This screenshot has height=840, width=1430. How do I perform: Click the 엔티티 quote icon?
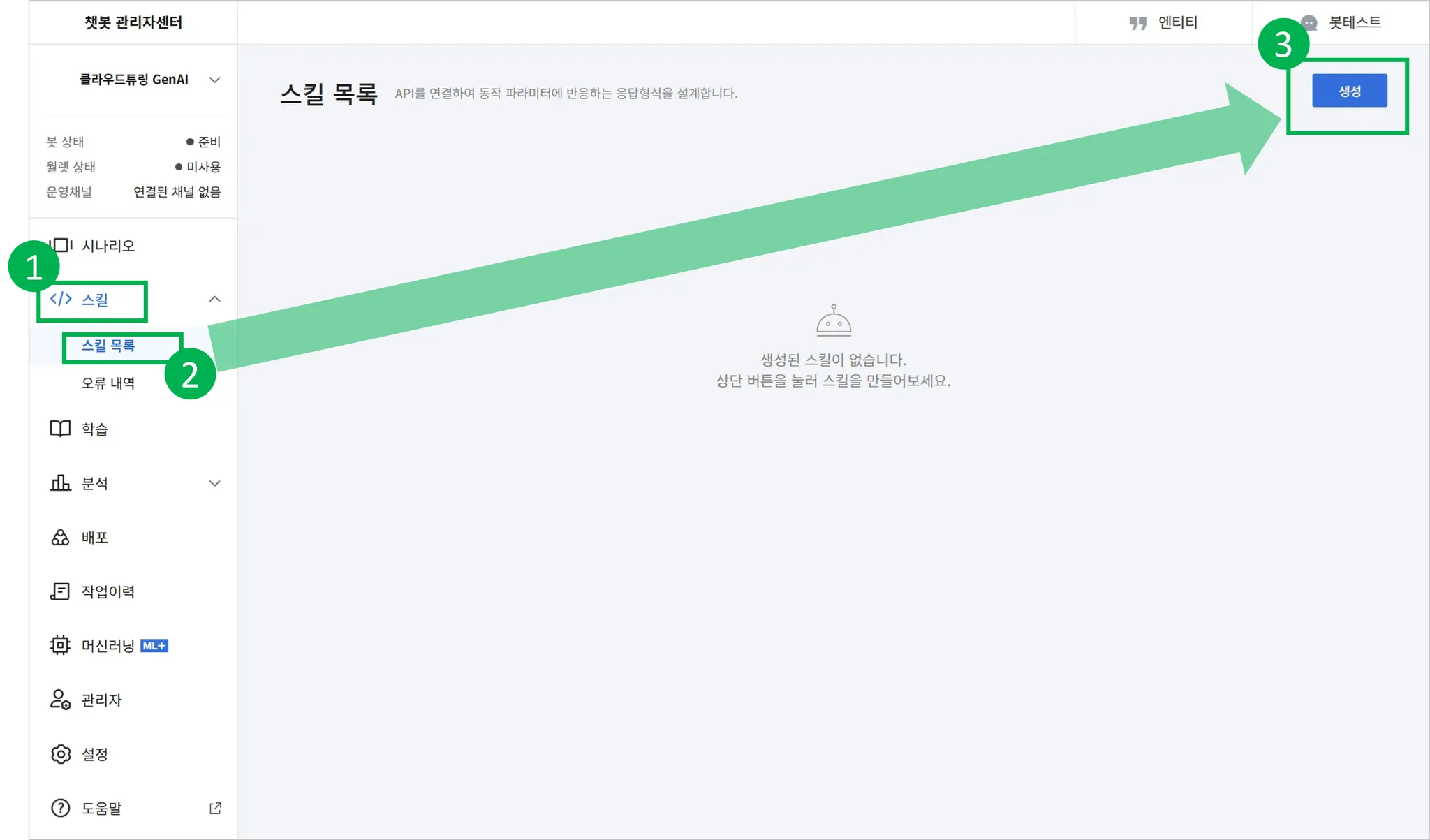click(1138, 22)
